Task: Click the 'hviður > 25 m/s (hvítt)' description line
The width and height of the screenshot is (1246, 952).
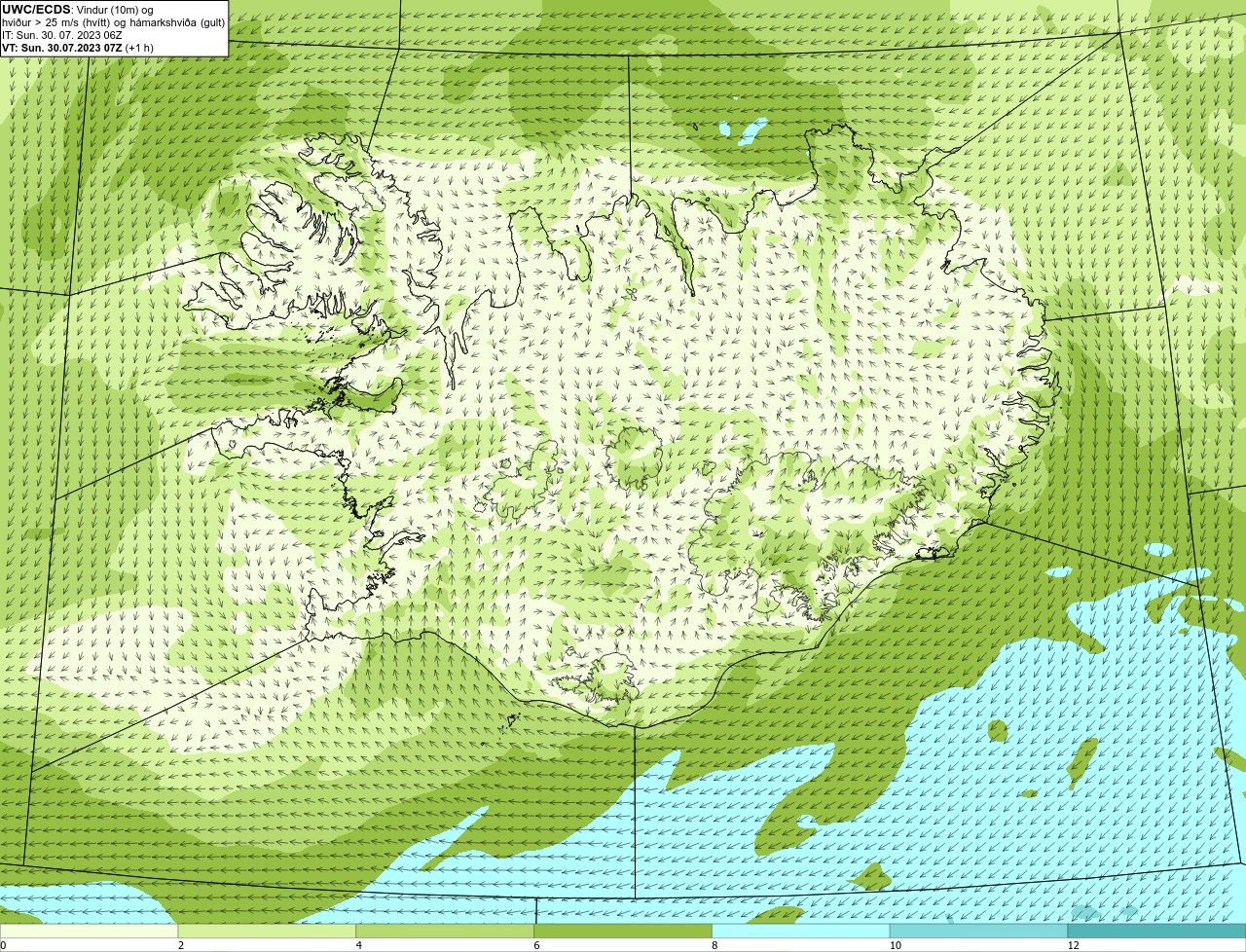Action: (x=113, y=22)
